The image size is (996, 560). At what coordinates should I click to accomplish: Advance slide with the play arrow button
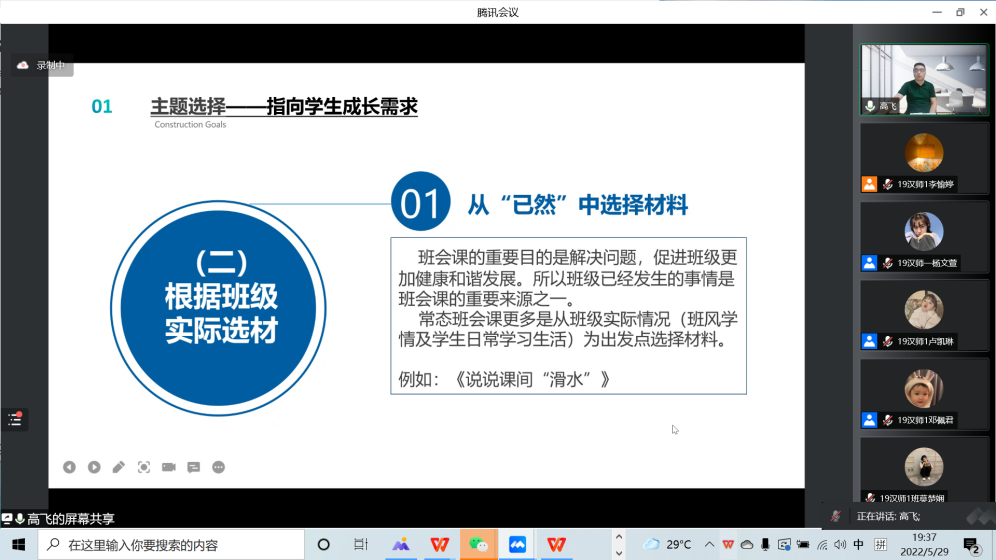(94, 467)
